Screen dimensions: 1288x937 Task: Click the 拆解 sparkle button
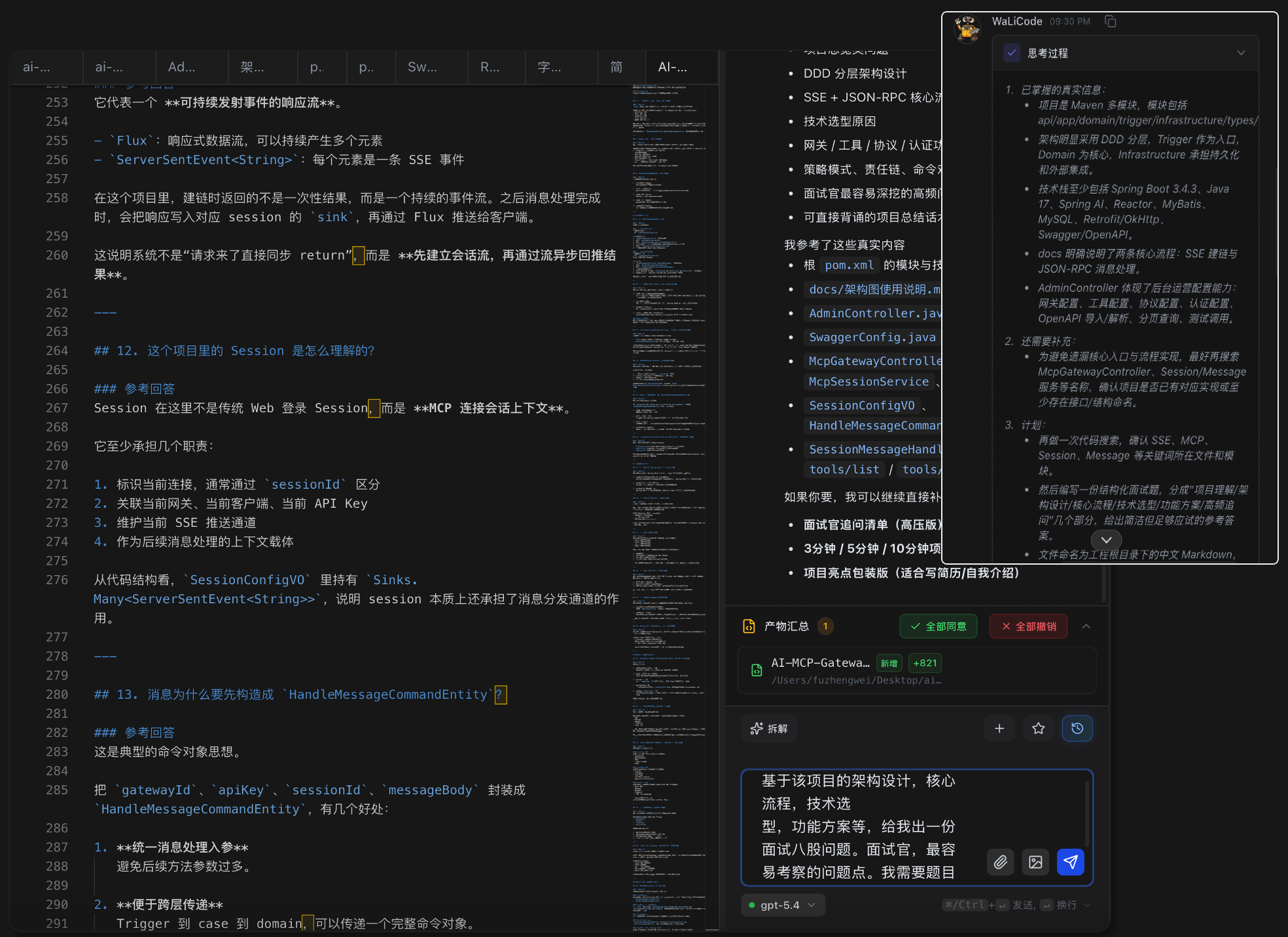(769, 728)
